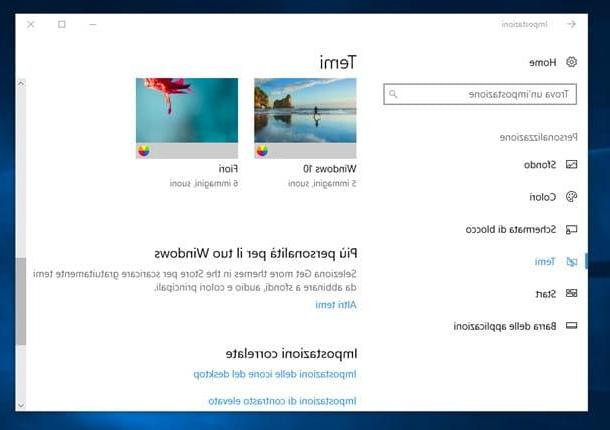Viewport: 610px width, 430px height.
Task: Open the Start settings section
Action: click(x=546, y=294)
